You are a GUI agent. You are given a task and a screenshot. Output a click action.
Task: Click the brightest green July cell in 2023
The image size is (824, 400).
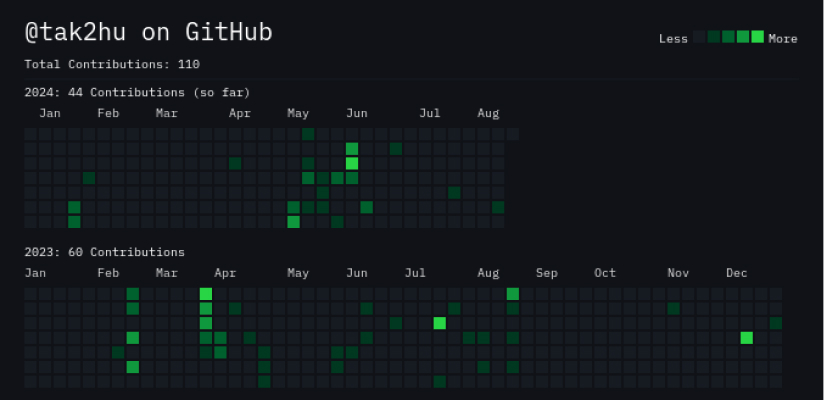point(440,323)
